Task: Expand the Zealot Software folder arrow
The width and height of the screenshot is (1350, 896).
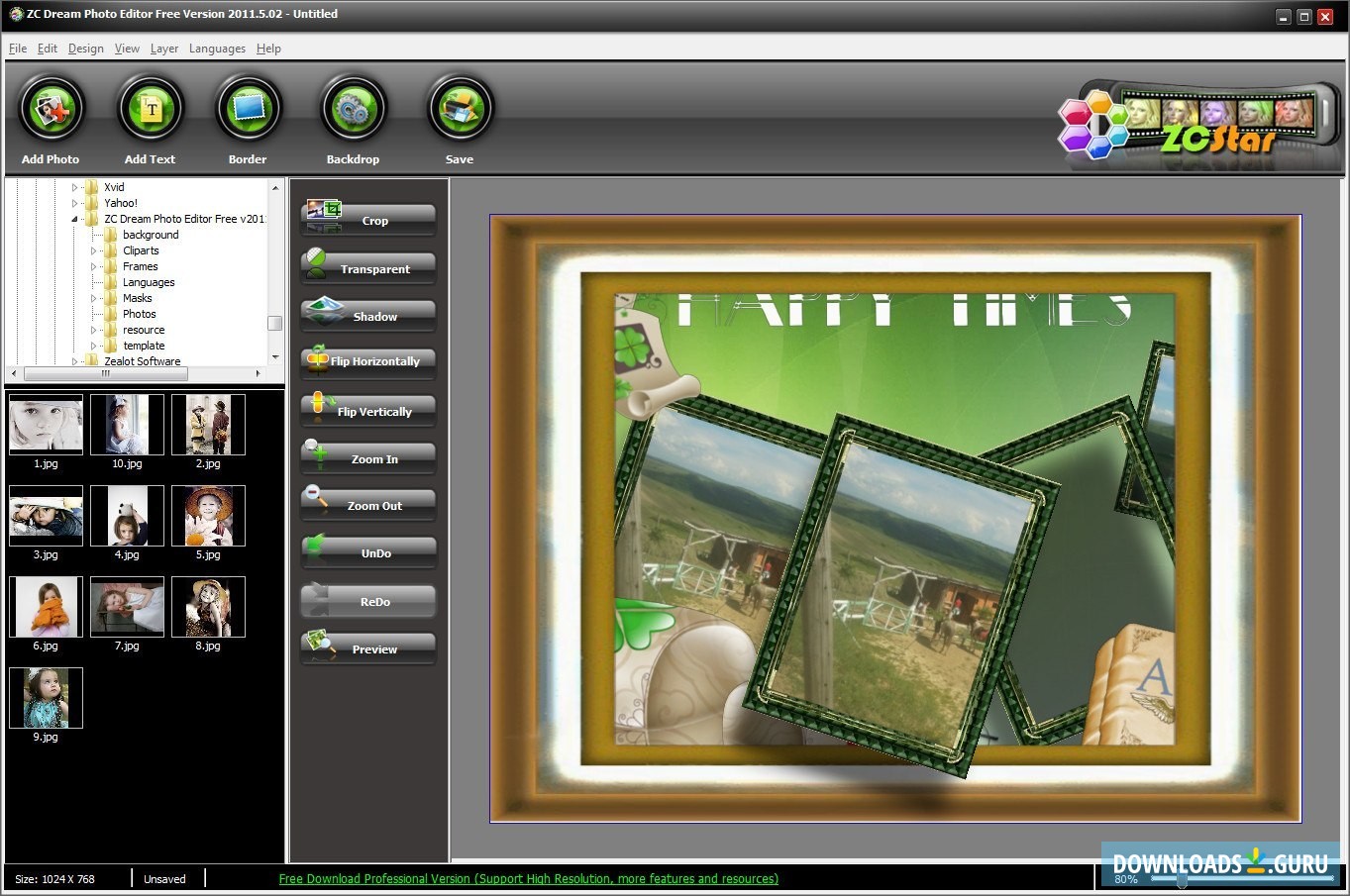Action: [74, 361]
